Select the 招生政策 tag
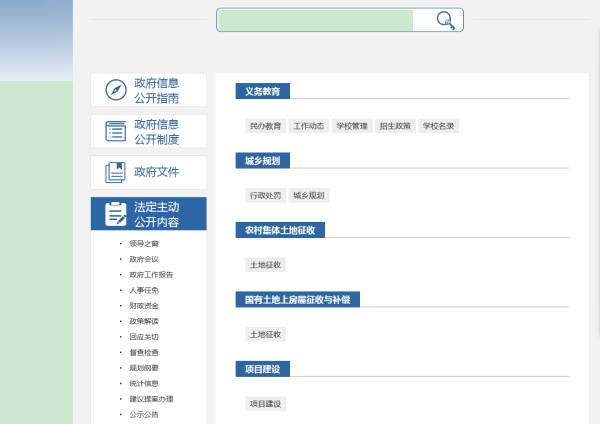Image resolution: width=600 pixels, height=424 pixels. [395, 126]
